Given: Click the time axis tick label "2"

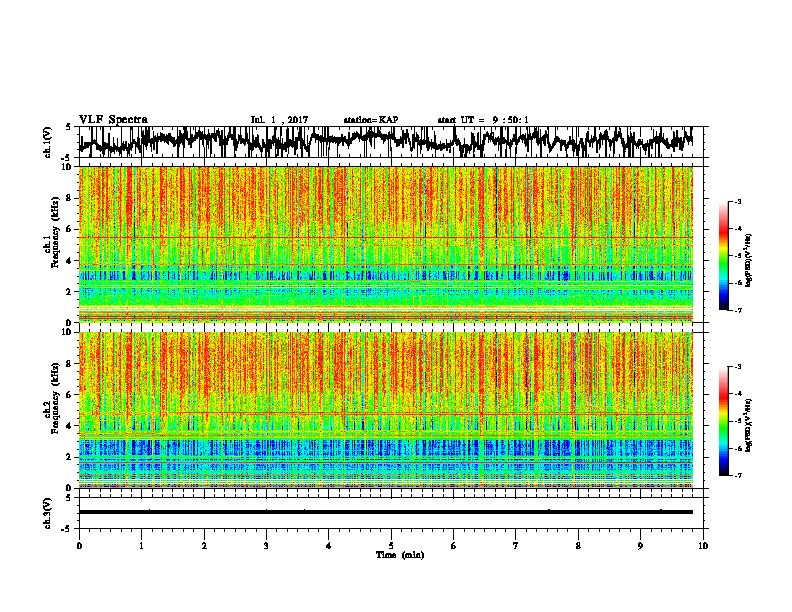Looking at the screenshot, I should [204, 546].
